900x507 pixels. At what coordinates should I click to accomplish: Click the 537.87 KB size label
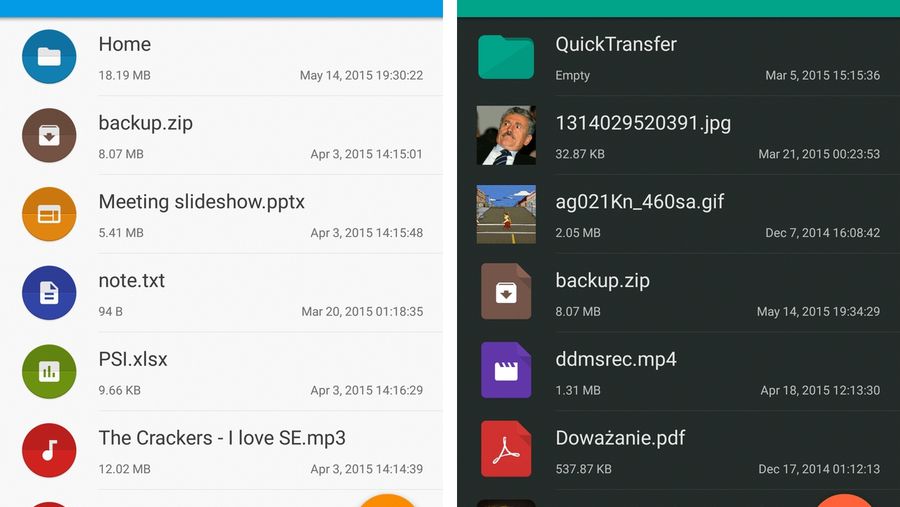pos(583,469)
